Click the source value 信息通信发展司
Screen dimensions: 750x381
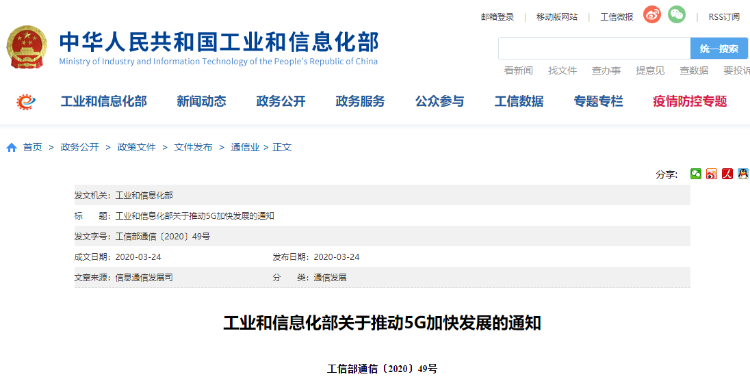[x=144, y=277]
